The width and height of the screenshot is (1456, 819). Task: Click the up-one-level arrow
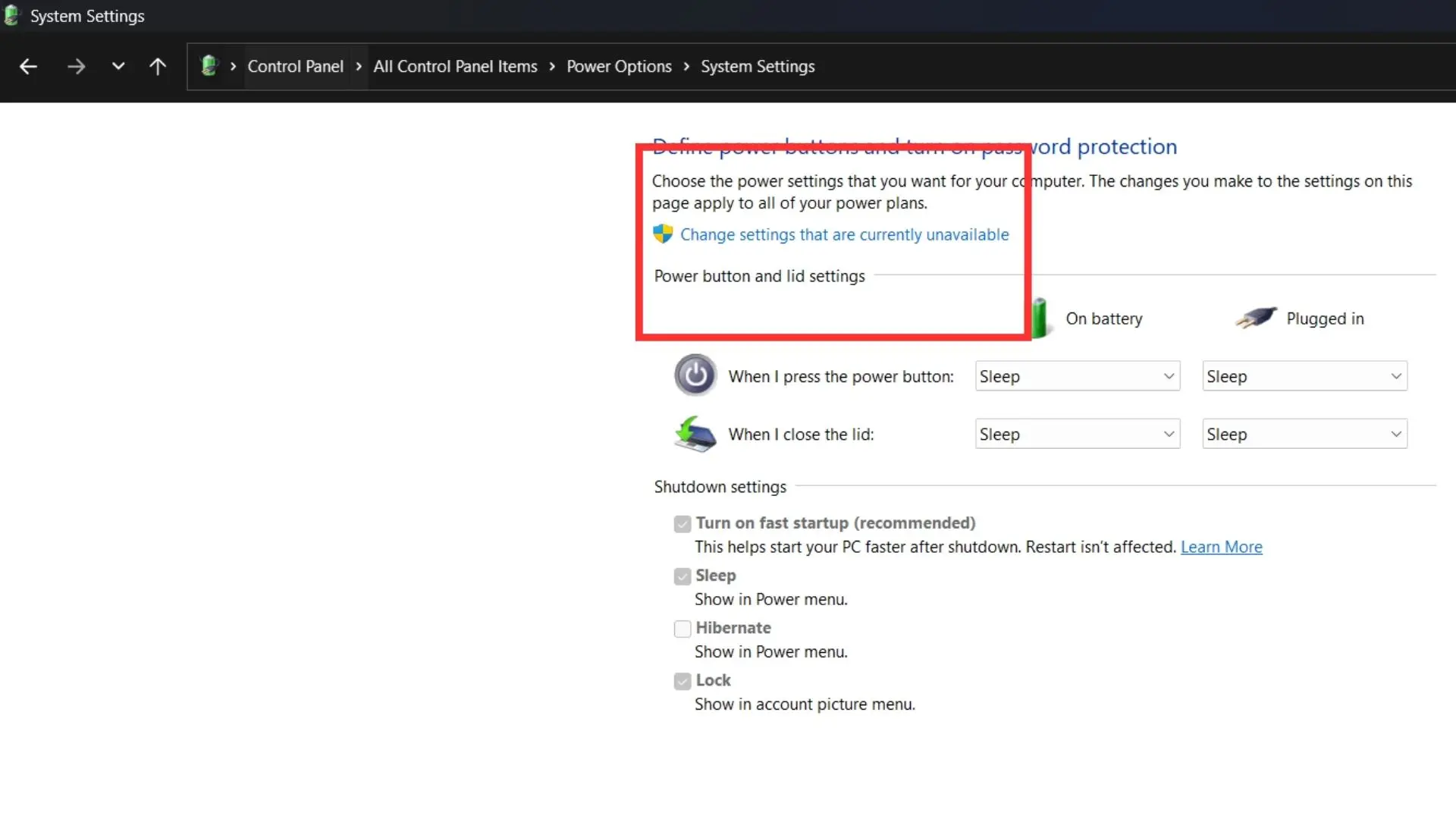(158, 67)
